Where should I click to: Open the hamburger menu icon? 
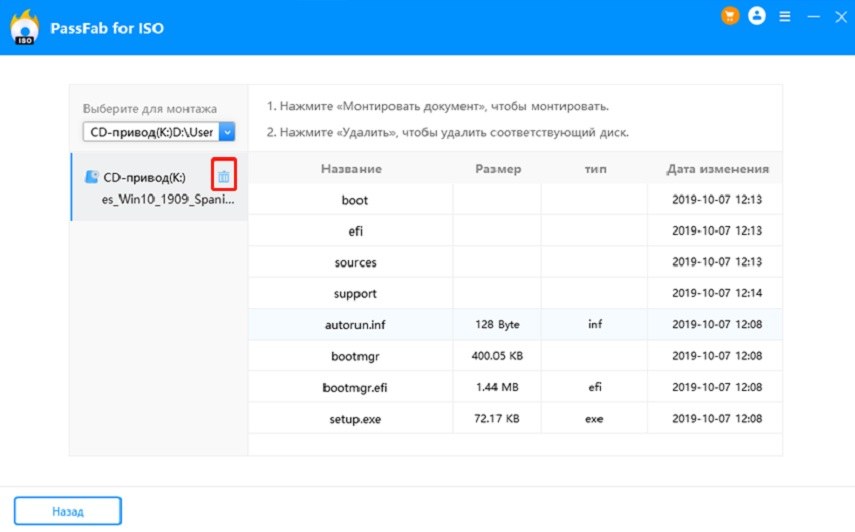click(x=785, y=16)
